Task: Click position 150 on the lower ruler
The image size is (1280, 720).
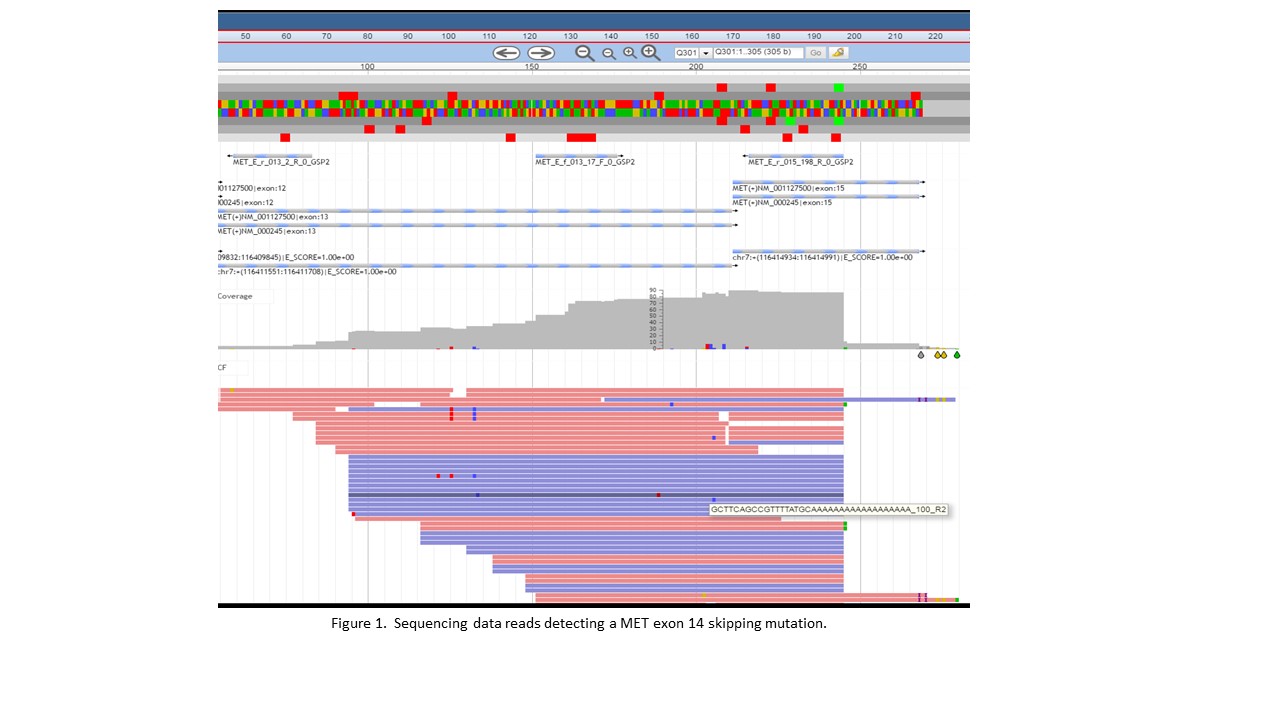Action: pyautogui.click(x=531, y=67)
